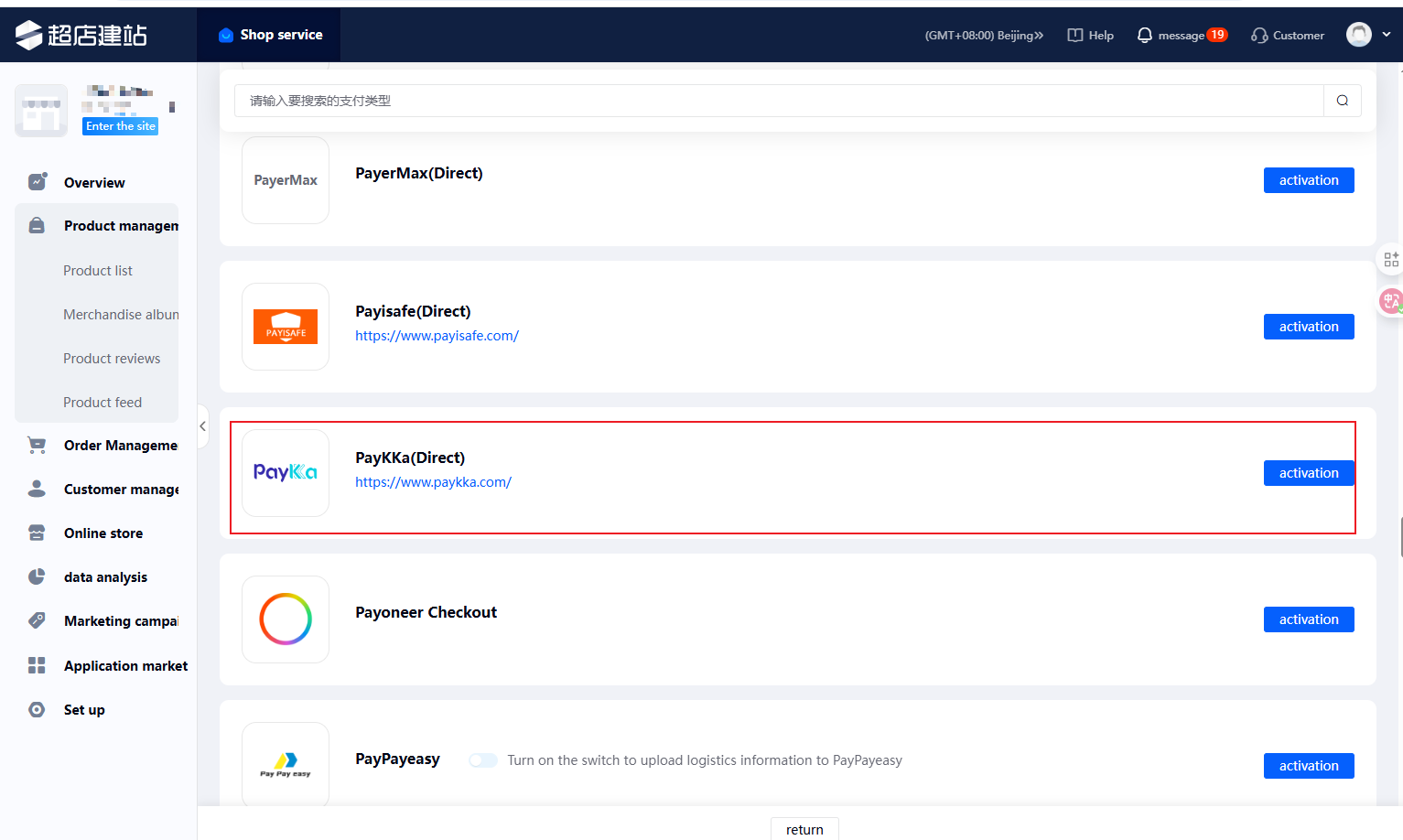
Task: Expand the user avatar dropdown arrow
Action: [1386, 35]
